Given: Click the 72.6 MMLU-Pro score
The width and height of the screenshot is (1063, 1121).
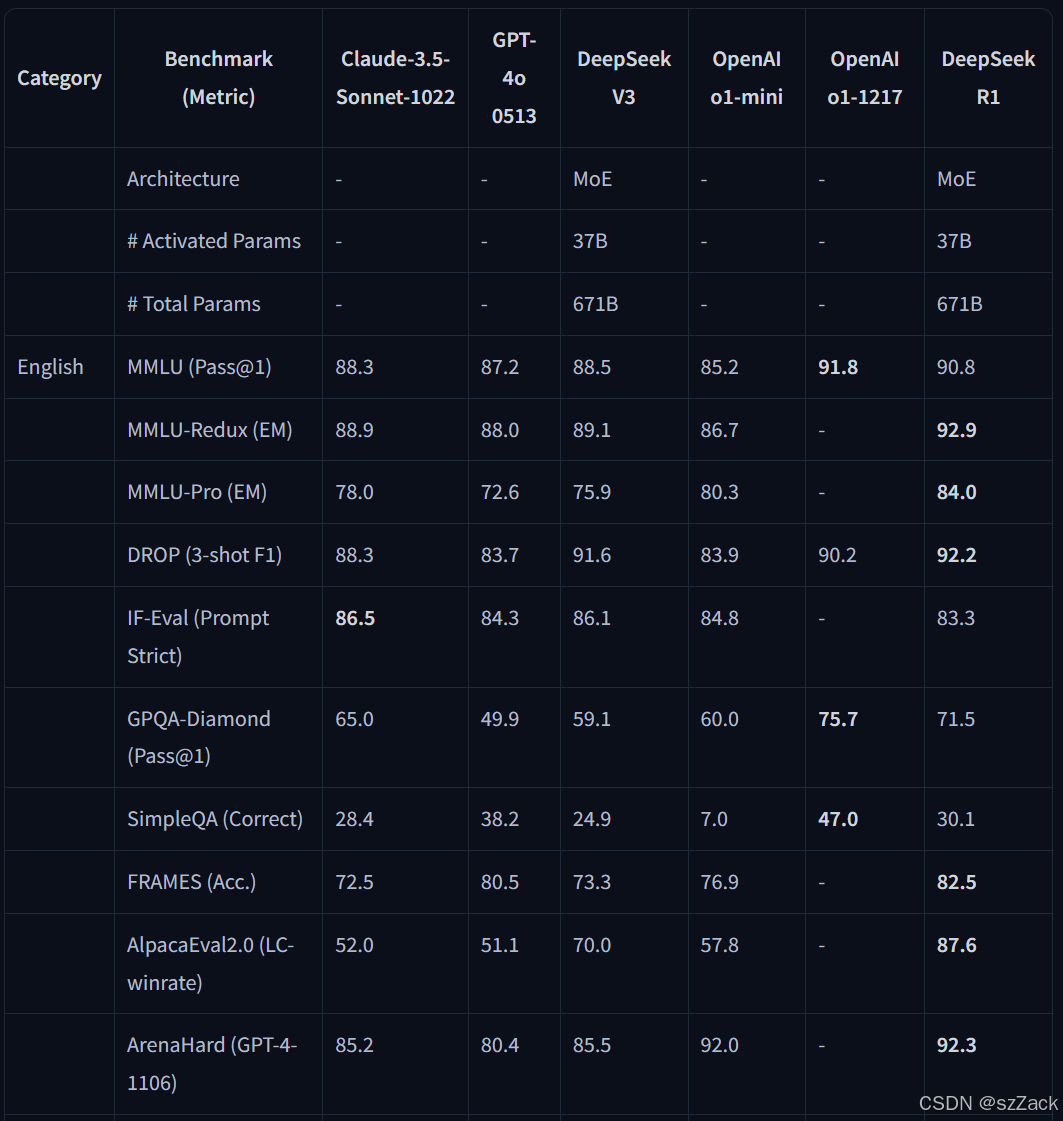Looking at the screenshot, I should (x=500, y=492).
